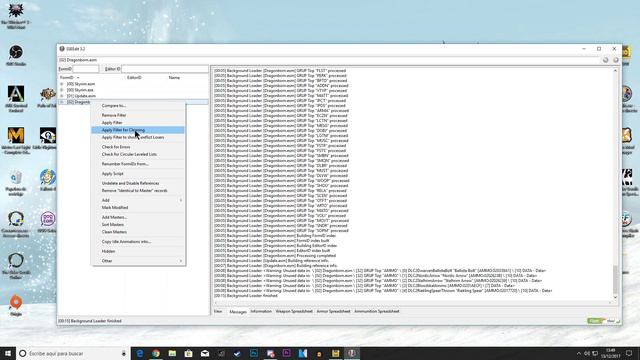
Task: Switch to the Information tab
Action: 261,311
